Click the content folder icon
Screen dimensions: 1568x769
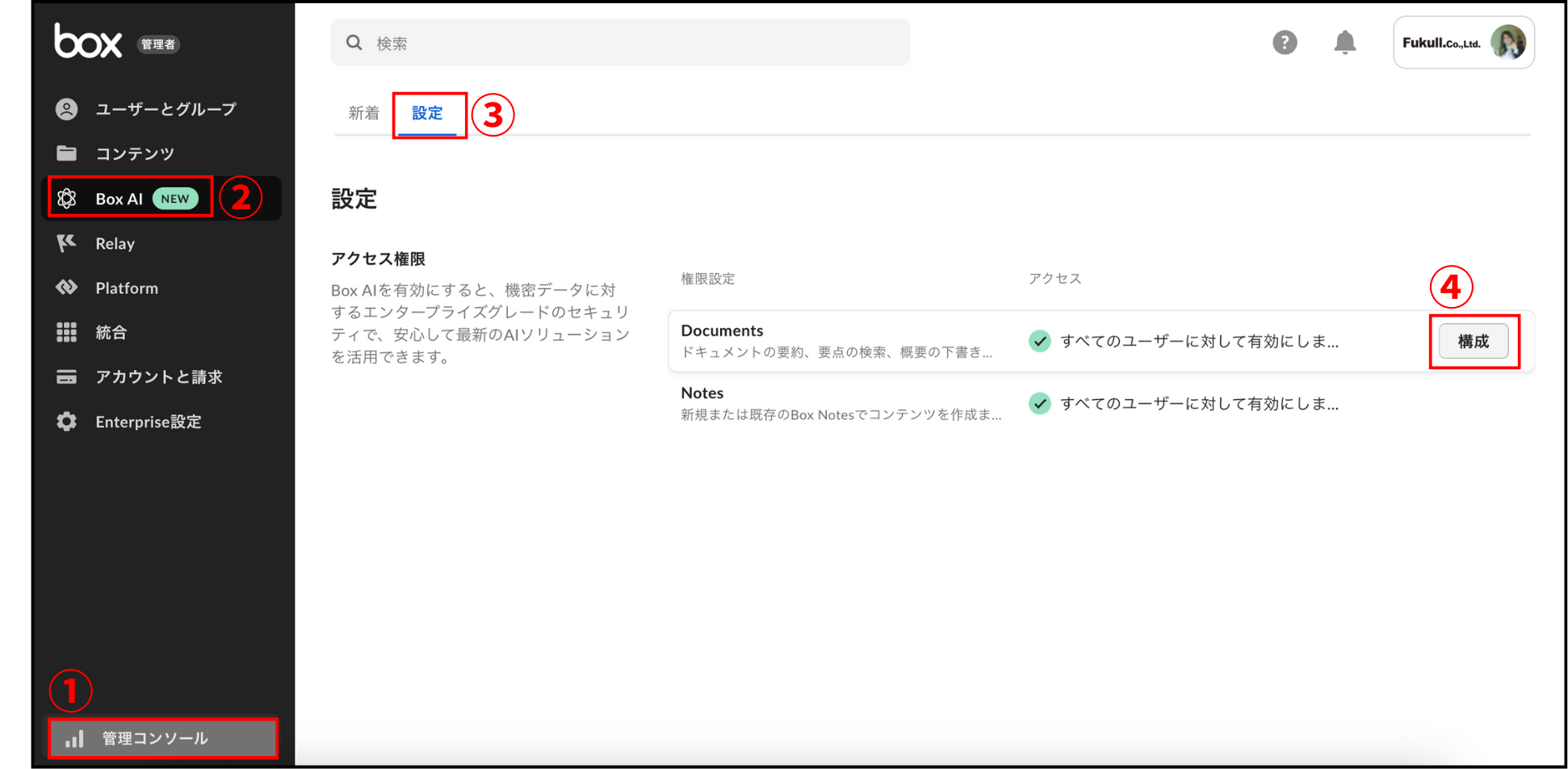click(67, 153)
